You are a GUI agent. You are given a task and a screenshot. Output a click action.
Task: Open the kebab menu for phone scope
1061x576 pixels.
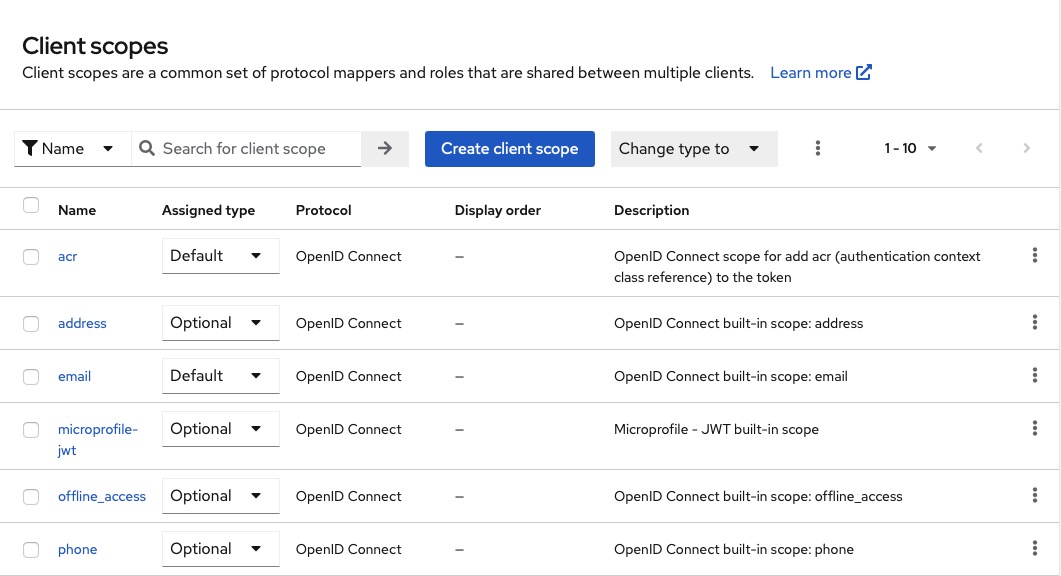click(1035, 548)
